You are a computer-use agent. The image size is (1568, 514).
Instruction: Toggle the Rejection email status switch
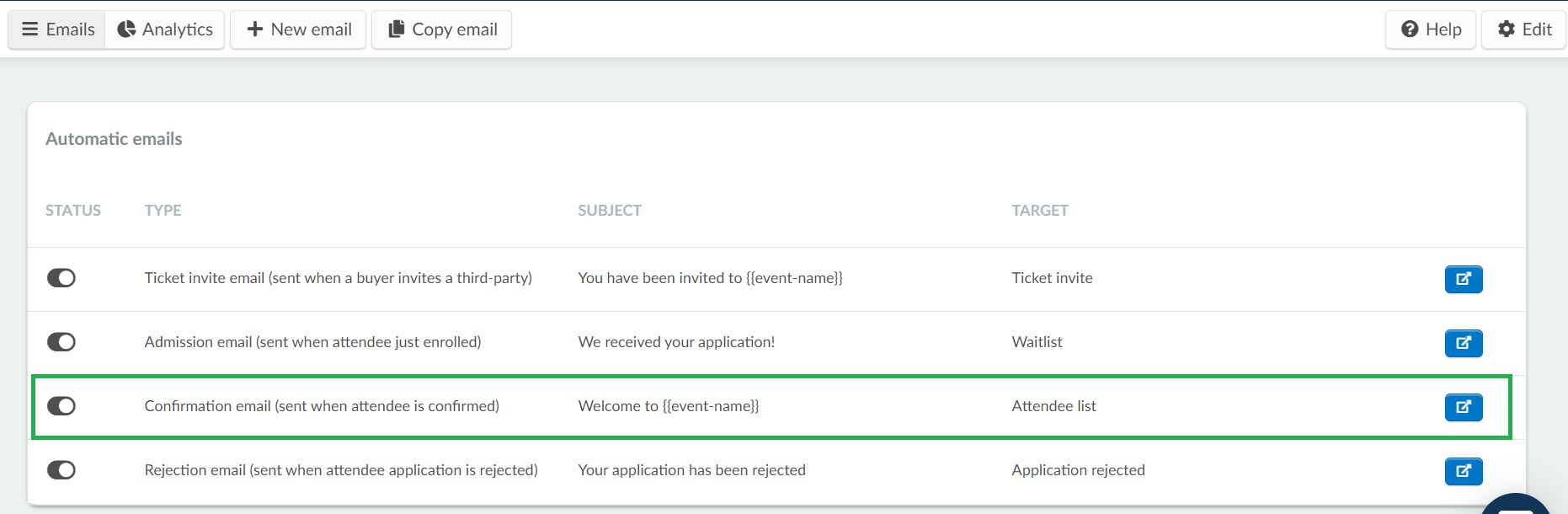coord(61,470)
